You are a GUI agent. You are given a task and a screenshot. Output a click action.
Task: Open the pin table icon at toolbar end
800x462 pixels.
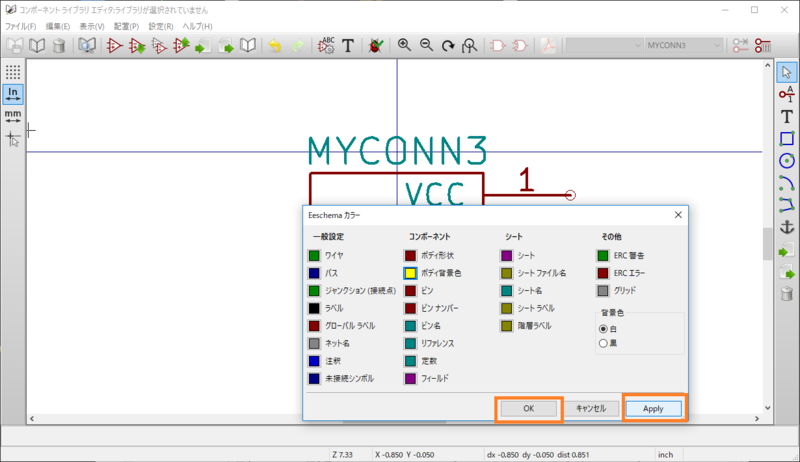[x=763, y=46]
